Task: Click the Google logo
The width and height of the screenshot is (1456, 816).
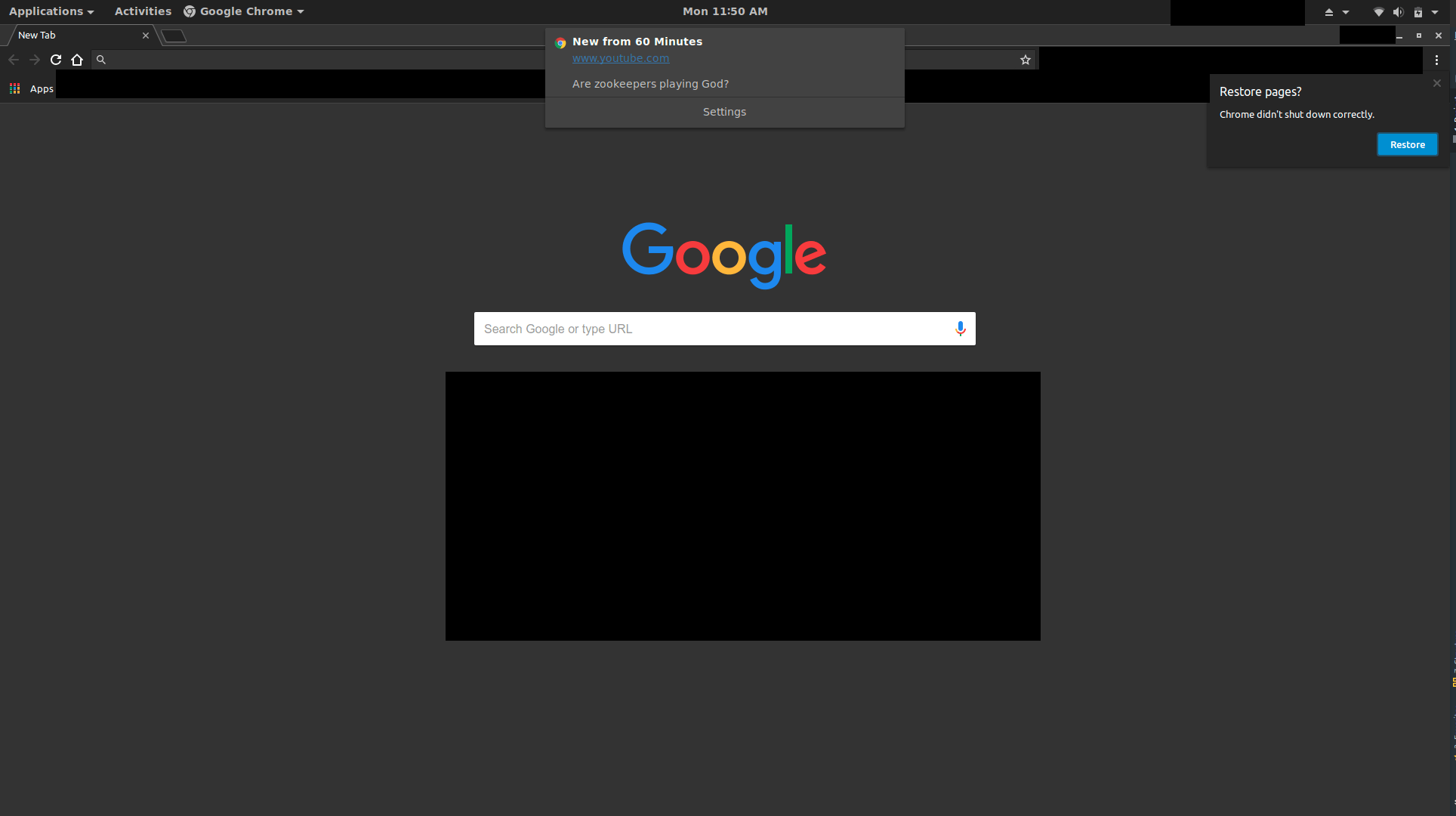Action: pyautogui.click(x=724, y=255)
